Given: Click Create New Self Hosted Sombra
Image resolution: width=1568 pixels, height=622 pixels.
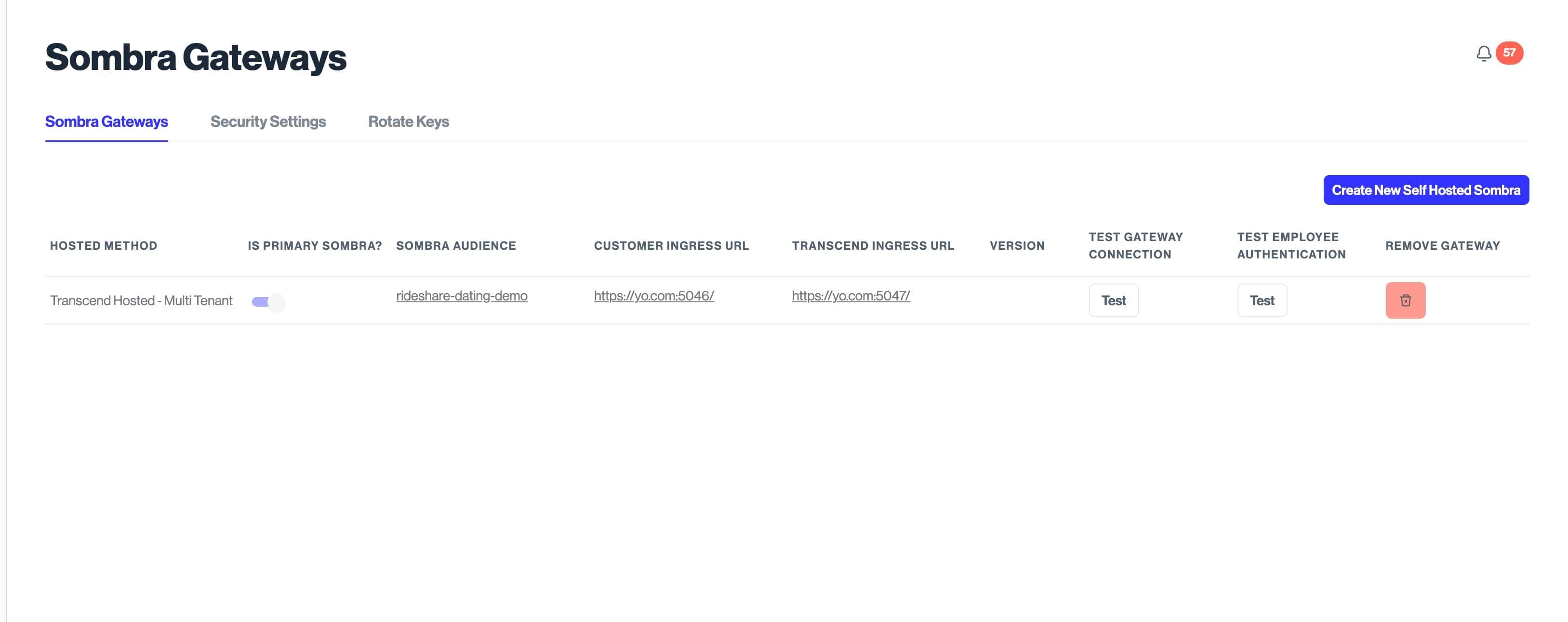Looking at the screenshot, I should tap(1425, 190).
